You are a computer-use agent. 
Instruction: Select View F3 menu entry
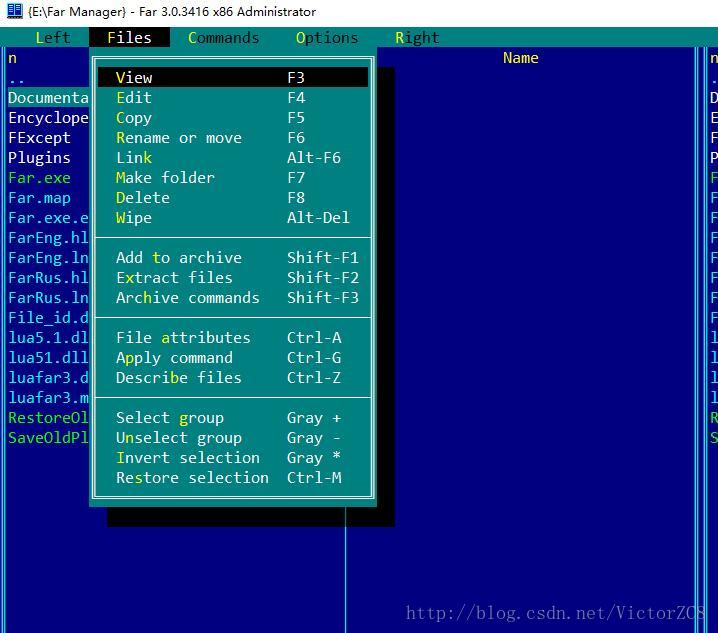pos(233,77)
